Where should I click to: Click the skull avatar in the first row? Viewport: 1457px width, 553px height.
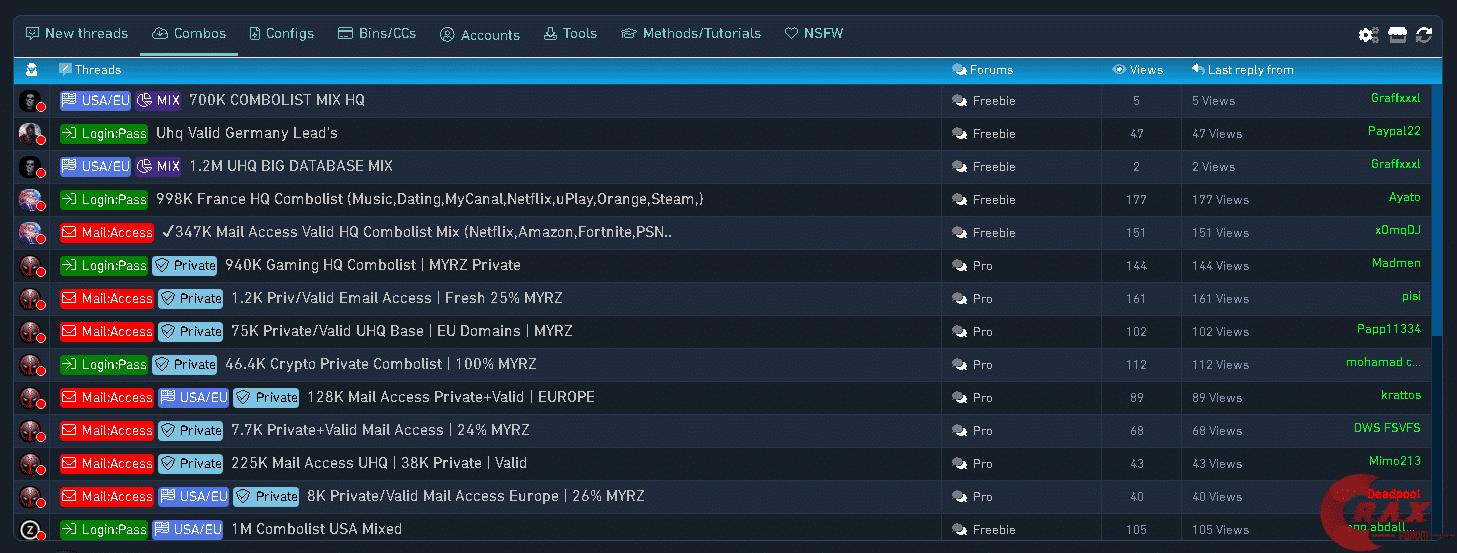point(31,101)
